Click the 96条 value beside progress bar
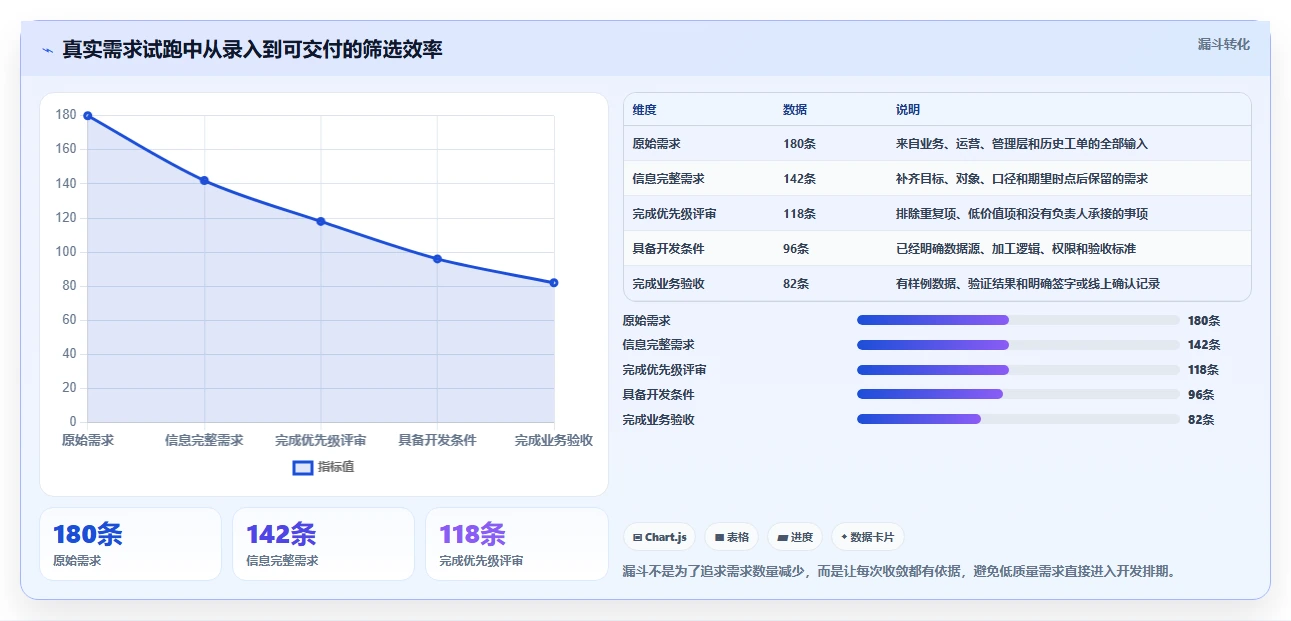Screen dimensions: 1291x621 1200,395
